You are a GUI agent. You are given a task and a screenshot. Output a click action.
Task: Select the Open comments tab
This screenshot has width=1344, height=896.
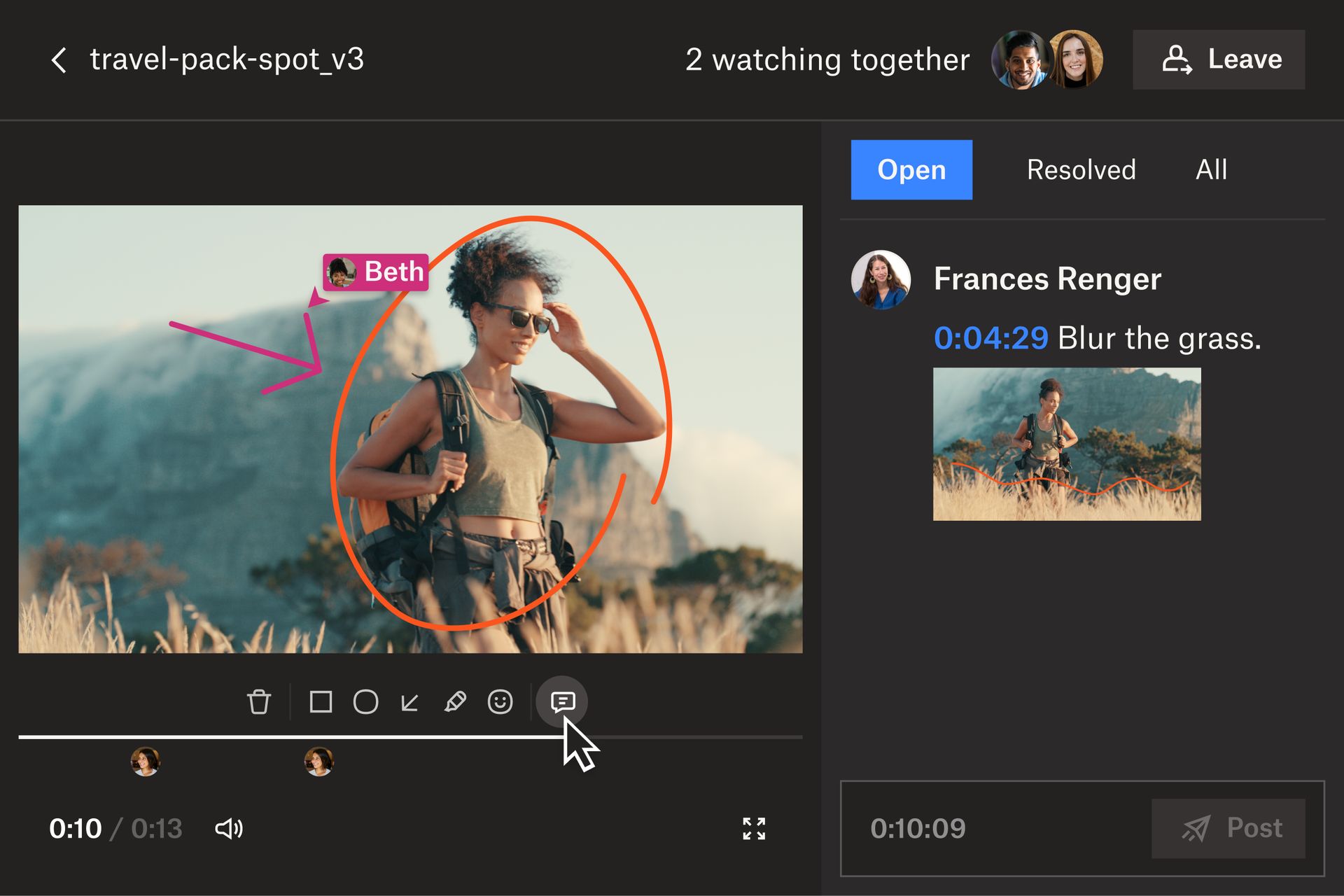pos(911,169)
